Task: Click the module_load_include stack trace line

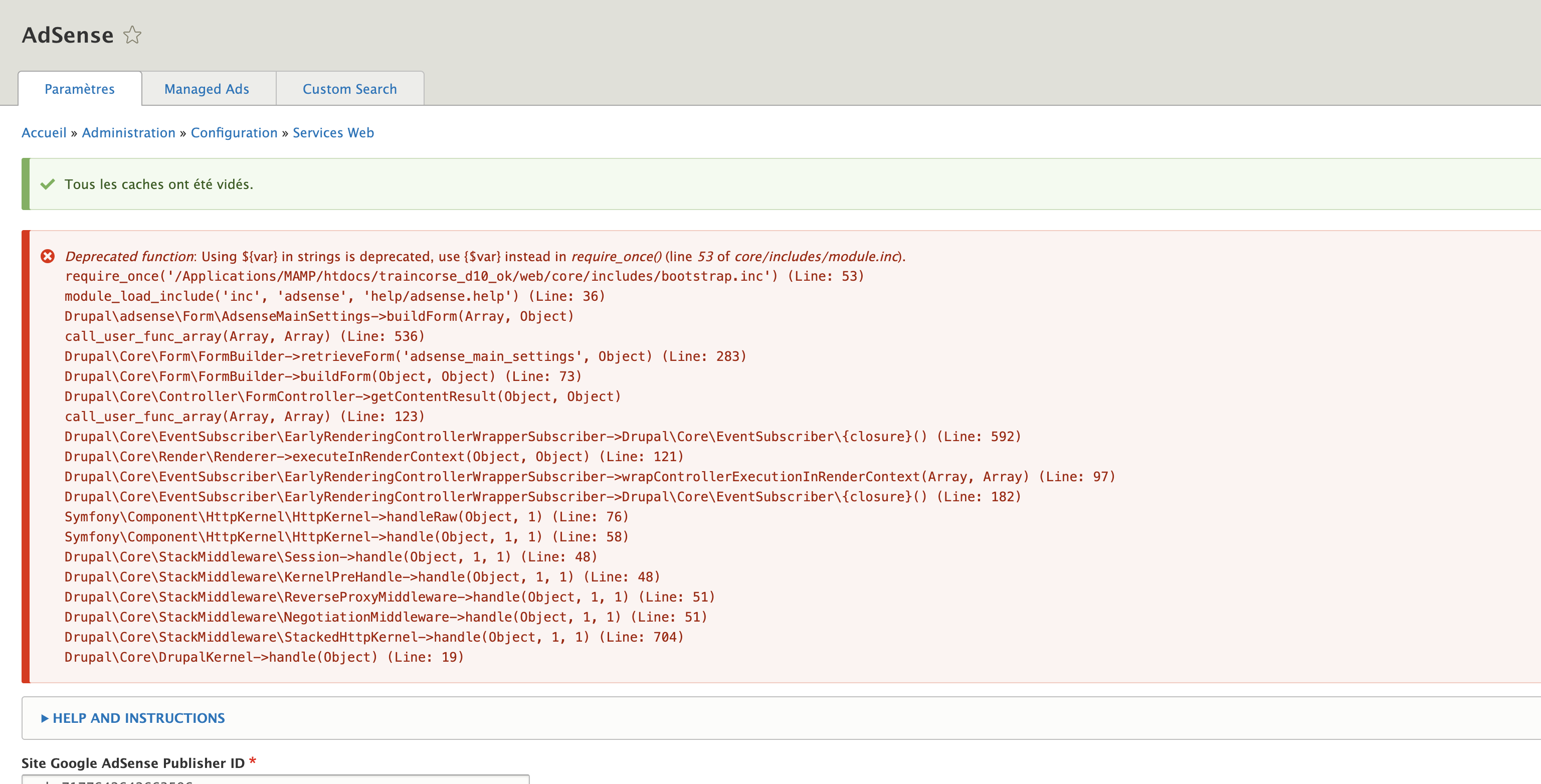Action: coord(334,297)
